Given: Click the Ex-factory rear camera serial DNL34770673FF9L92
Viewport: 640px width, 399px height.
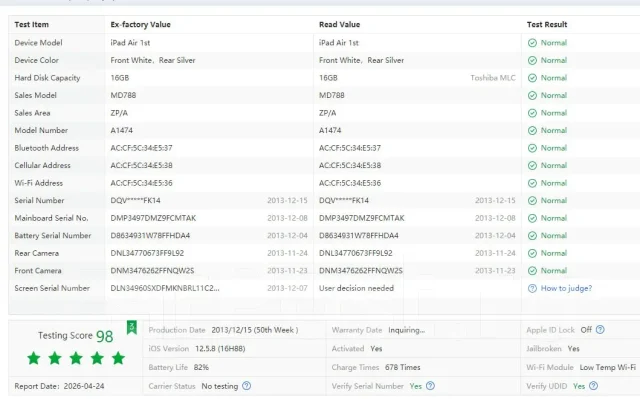Looking at the screenshot, I should point(147,253).
